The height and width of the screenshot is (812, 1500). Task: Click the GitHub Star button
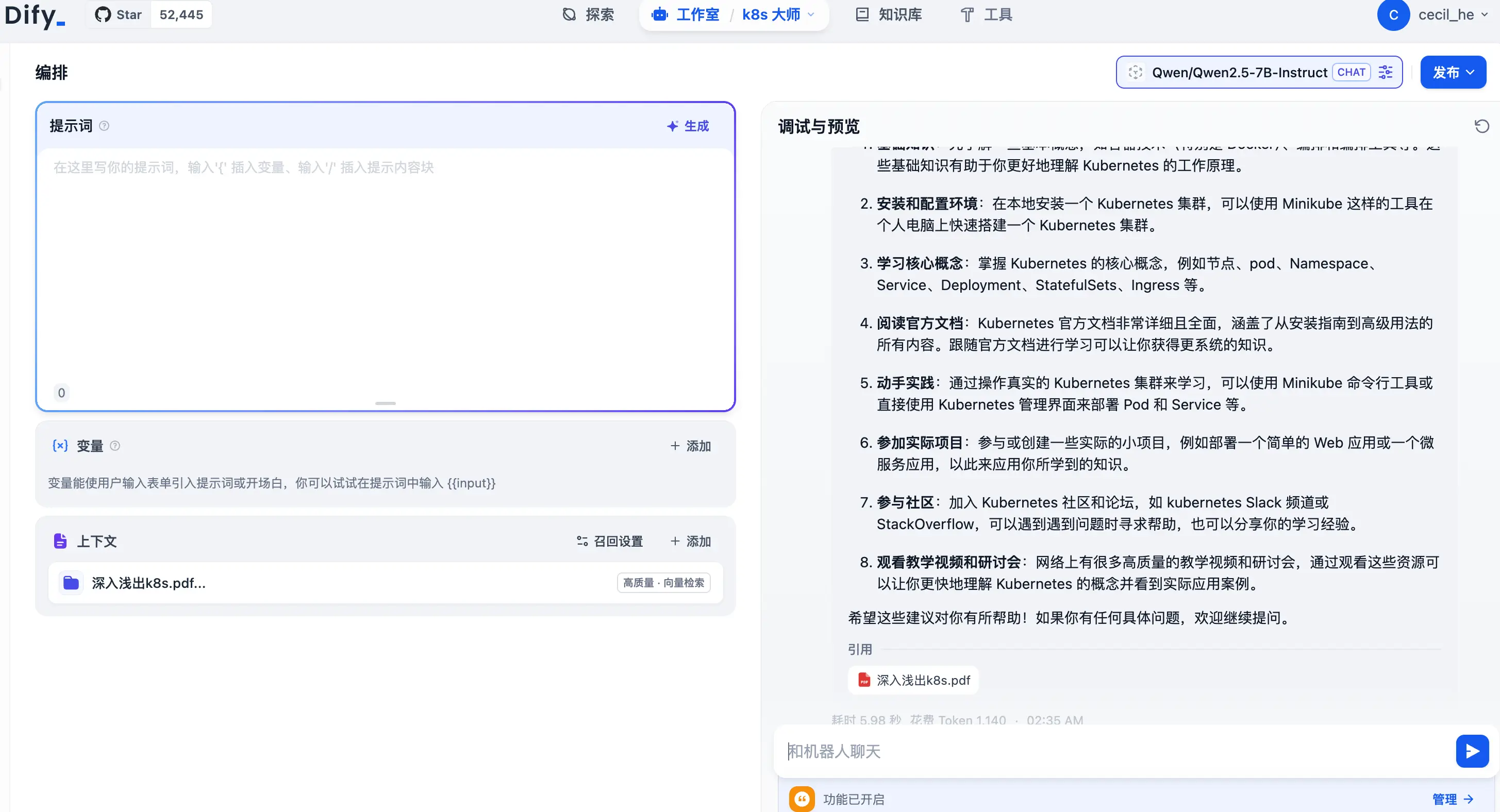pos(119,14)
